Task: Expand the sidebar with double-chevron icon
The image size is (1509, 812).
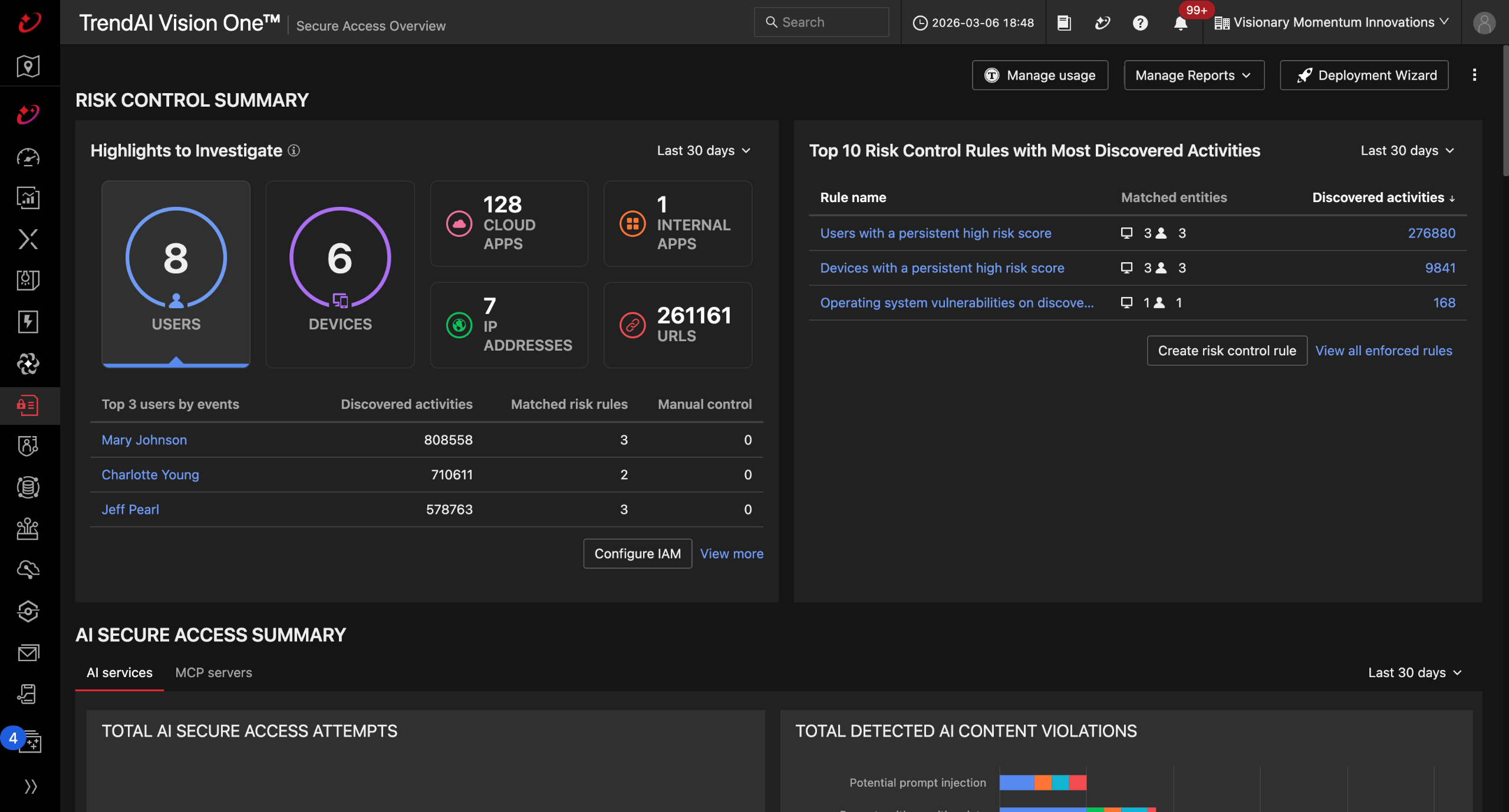Action: (x=31, y=786)
